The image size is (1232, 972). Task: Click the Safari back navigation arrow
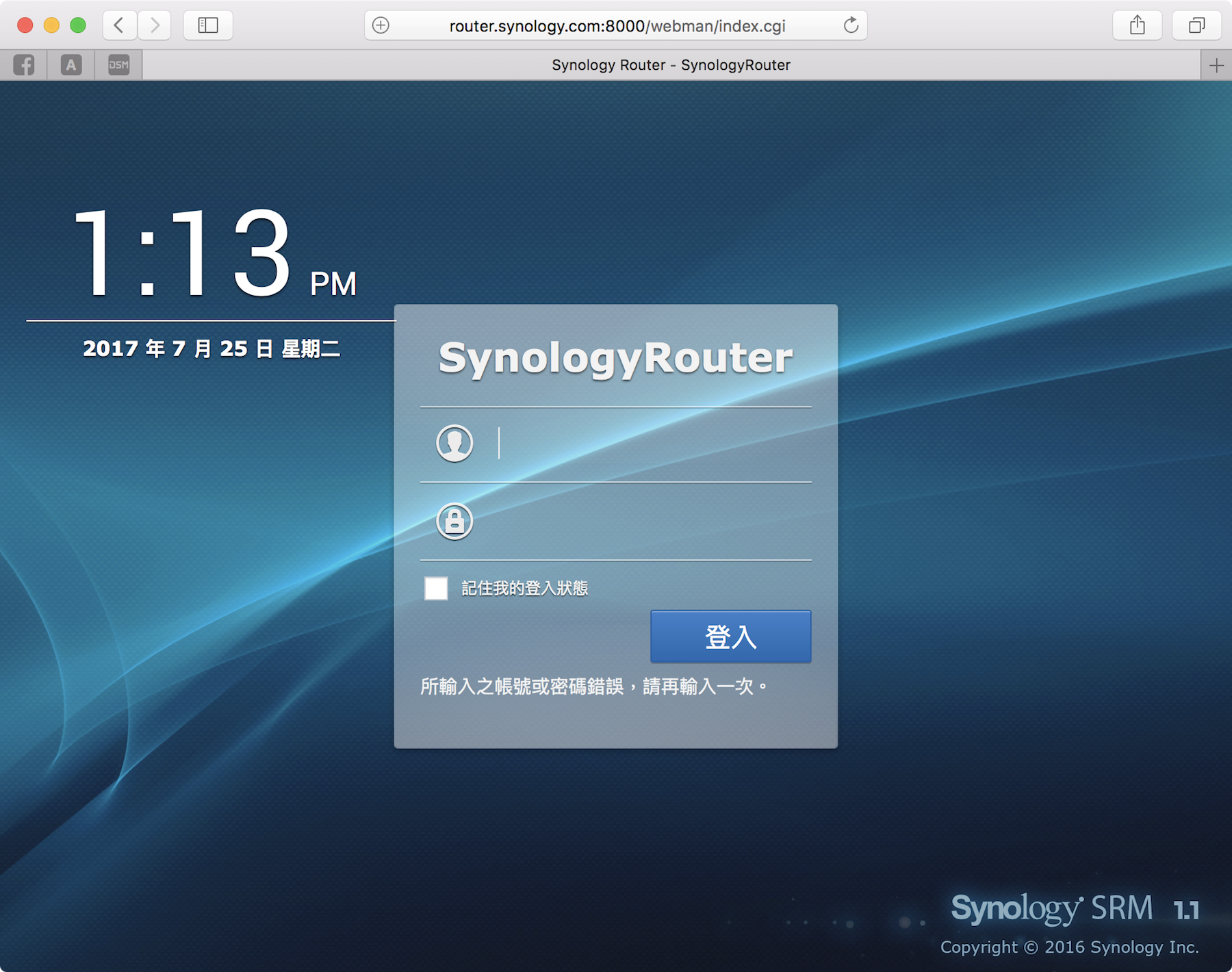coord(119,25)
